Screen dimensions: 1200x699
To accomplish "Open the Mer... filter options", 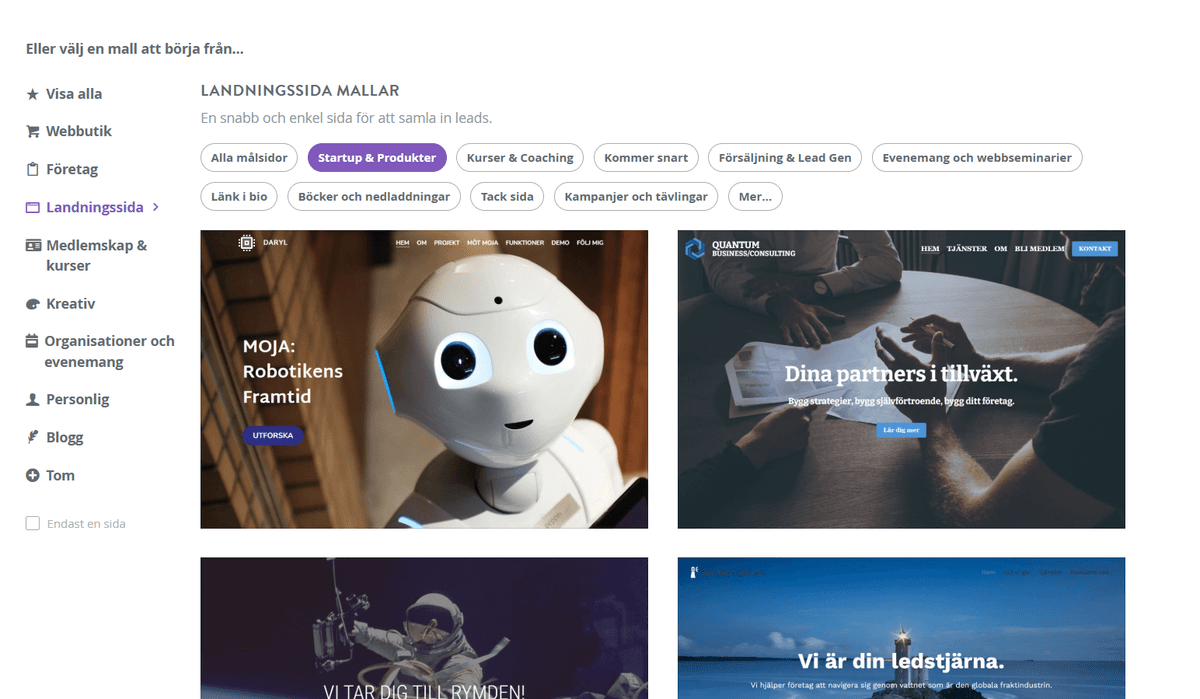I will click(755, 196).
